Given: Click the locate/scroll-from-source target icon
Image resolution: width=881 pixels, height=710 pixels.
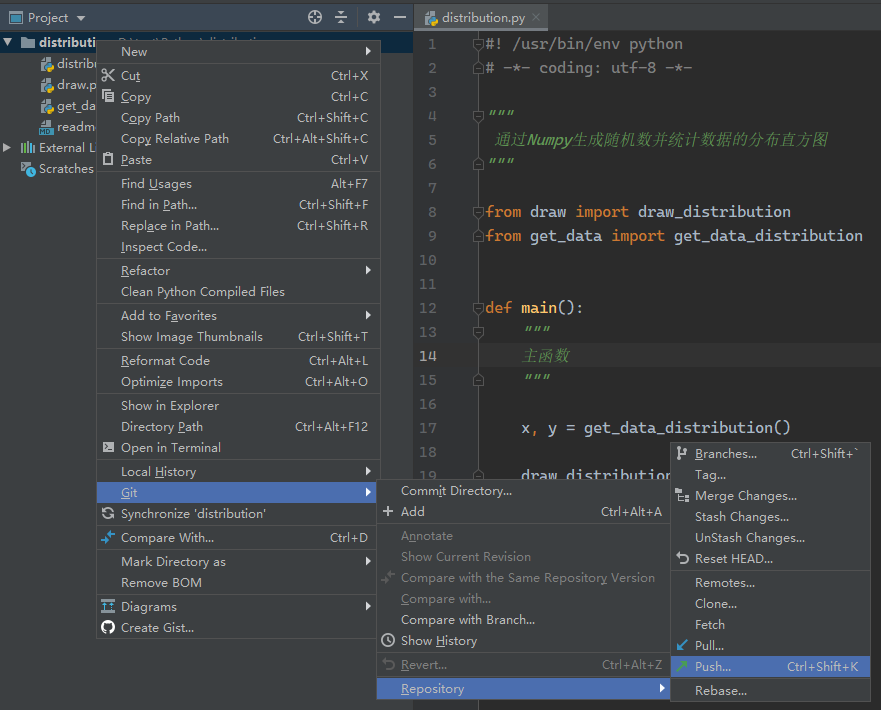Looking at the screenshot, I should 315,17.
